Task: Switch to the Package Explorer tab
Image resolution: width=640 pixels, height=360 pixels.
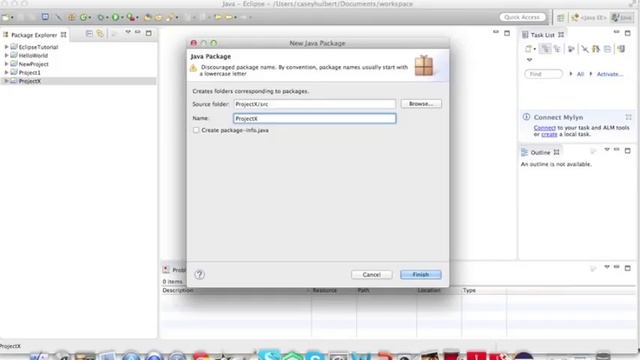Action: point(34,35)
